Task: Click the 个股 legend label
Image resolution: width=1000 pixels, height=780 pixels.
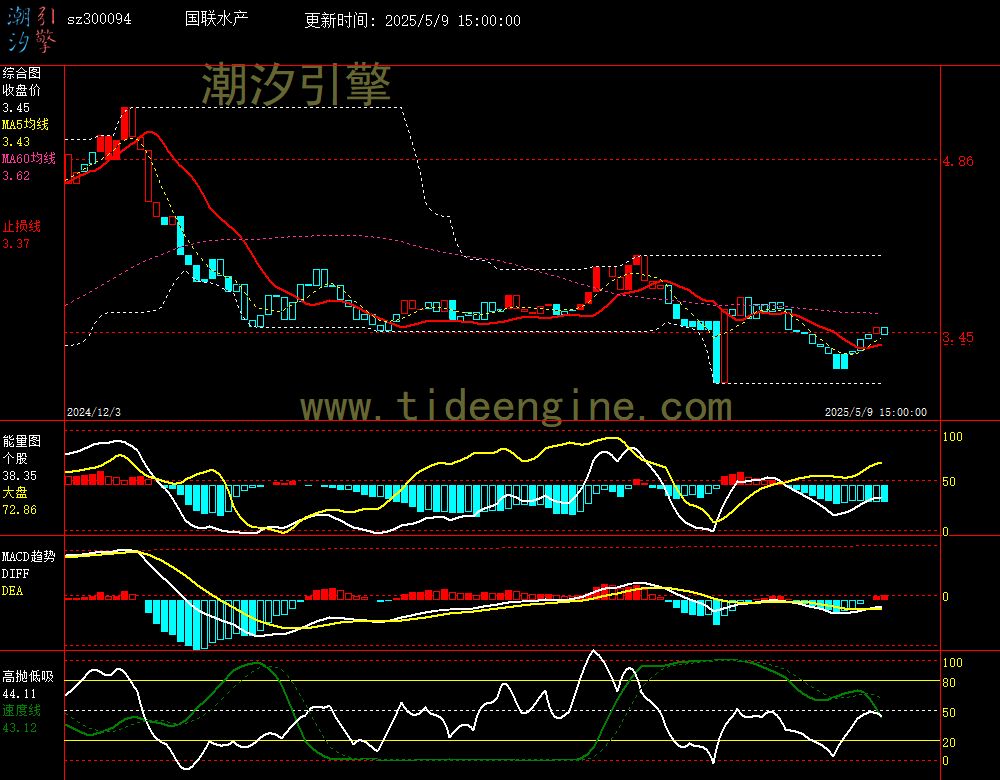Action: [15, 459]
